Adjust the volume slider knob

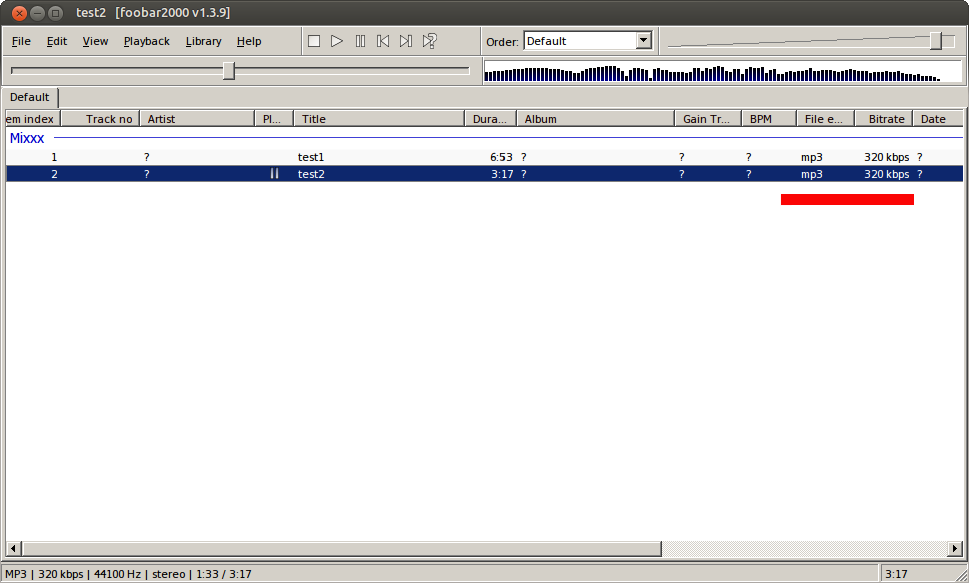(936, 41)
